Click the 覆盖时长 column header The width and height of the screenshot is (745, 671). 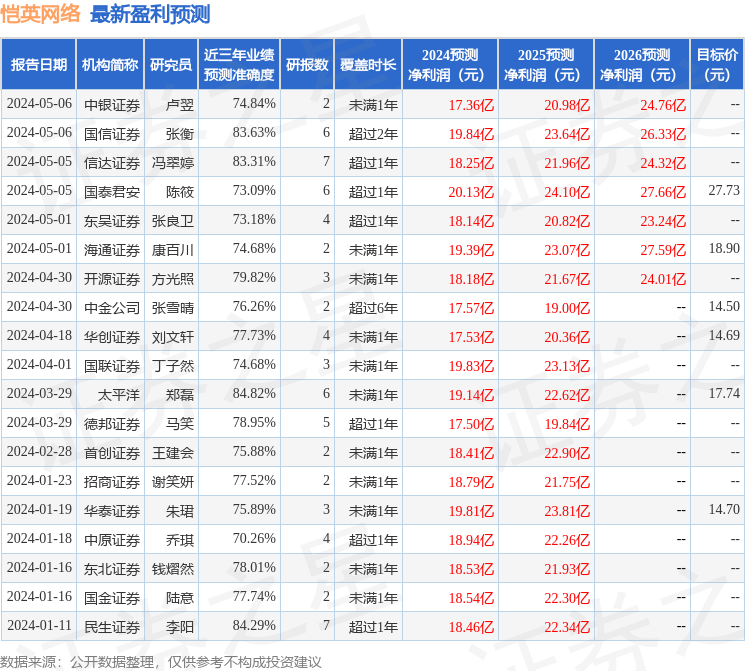[368, 65]
